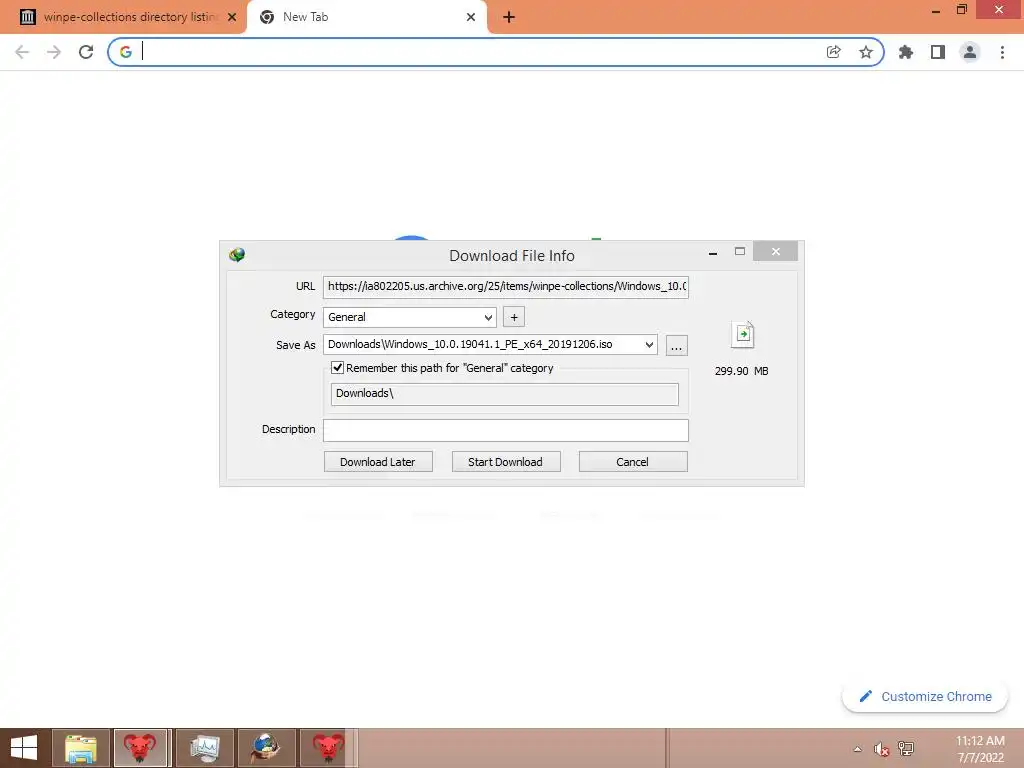This screenshot has height=768, width=1024.
Task: Cancel the Download File Info dialog
Action: tap(632, 462)
